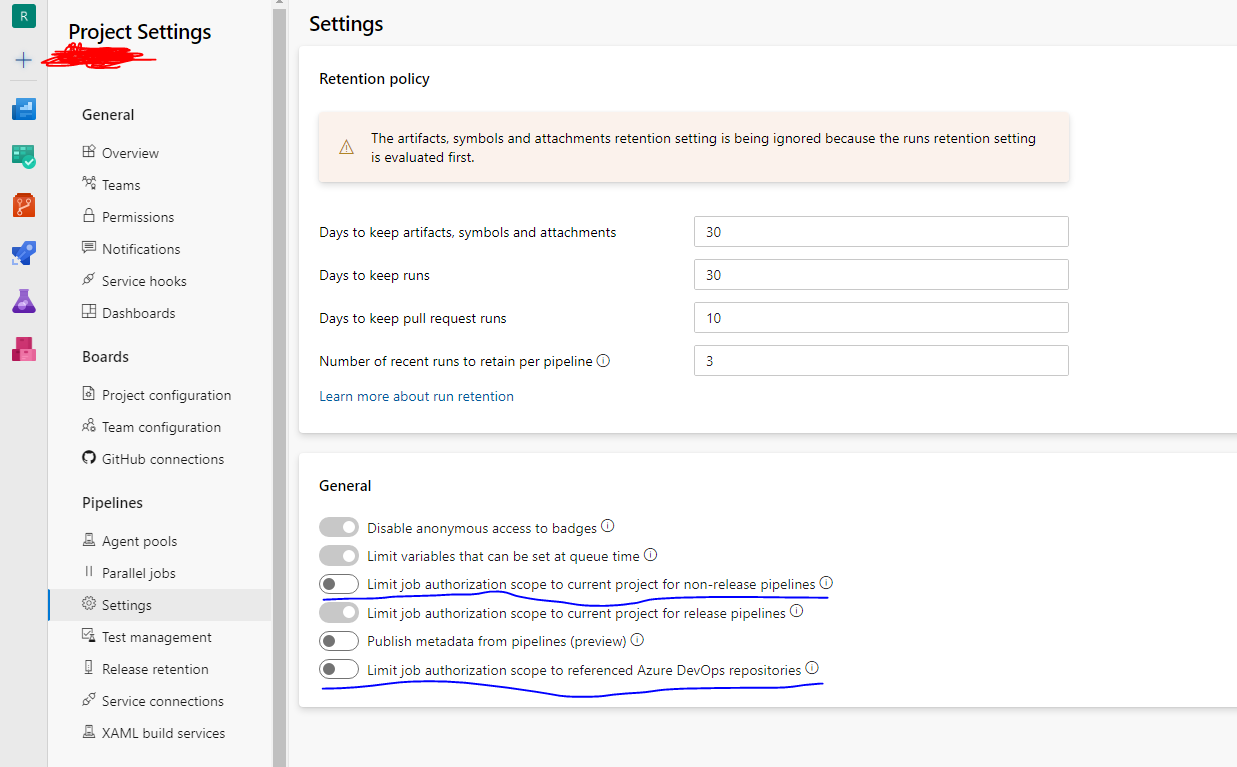Click the plus add-new icon
This screenshot has height=767, width=1237.
[24, 60]
